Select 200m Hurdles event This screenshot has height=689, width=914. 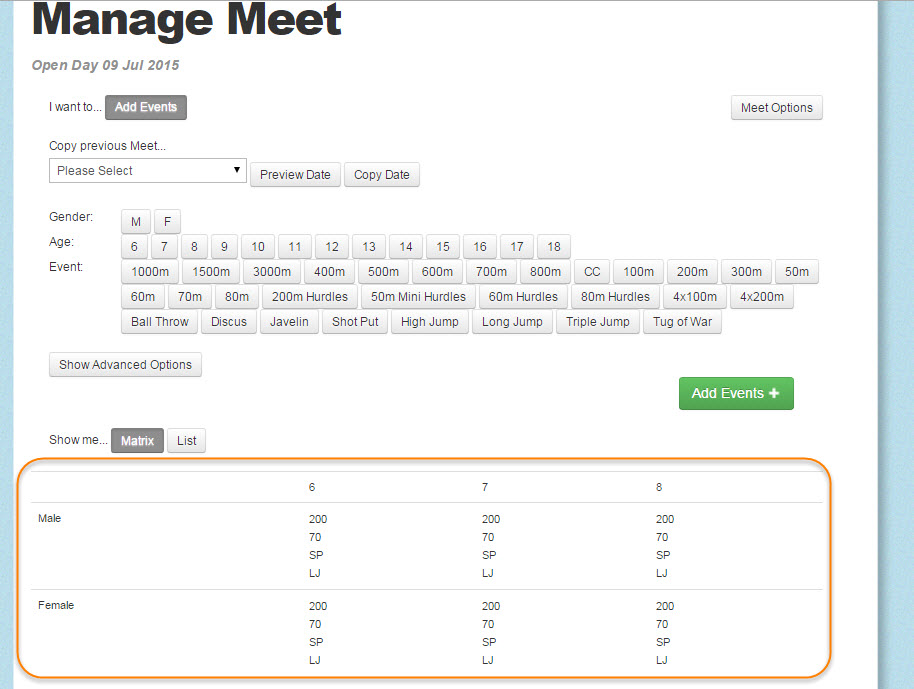coord(310,297)
